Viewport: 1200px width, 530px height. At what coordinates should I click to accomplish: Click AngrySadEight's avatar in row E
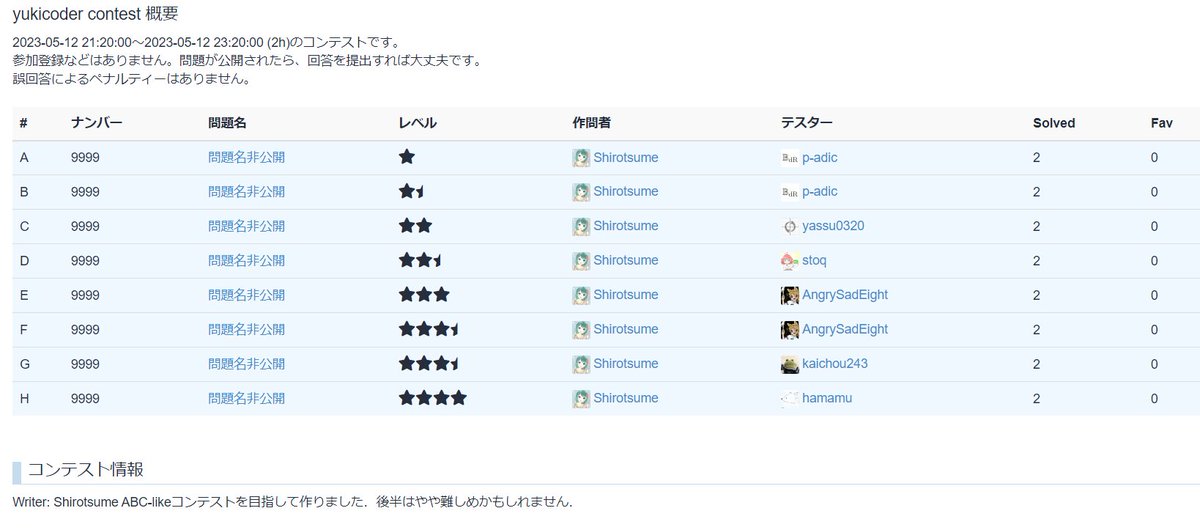[789, 295]
